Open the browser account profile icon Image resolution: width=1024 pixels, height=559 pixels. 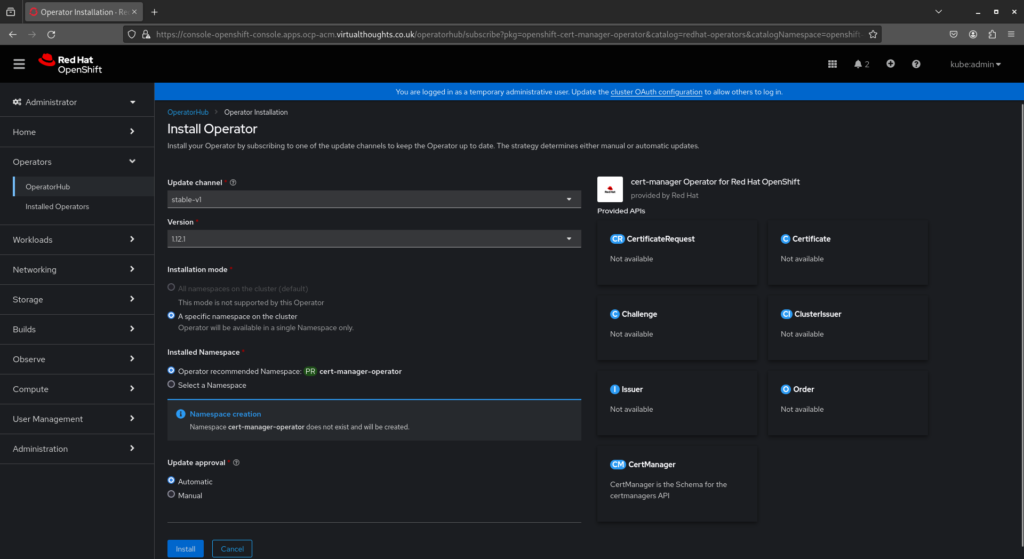pos(973,35)
